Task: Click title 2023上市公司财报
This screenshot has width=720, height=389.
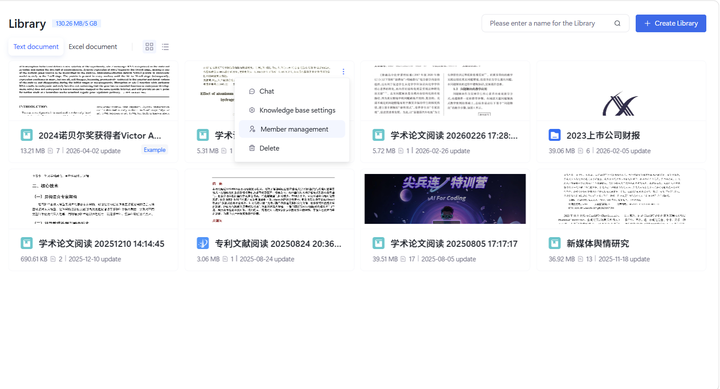Action: click(x=603, y=135)
